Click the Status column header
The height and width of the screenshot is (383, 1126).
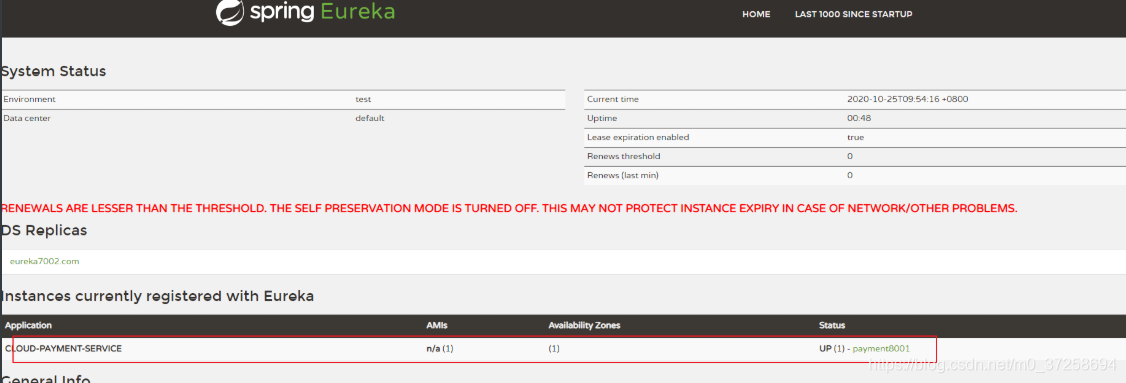pos(832,326)
